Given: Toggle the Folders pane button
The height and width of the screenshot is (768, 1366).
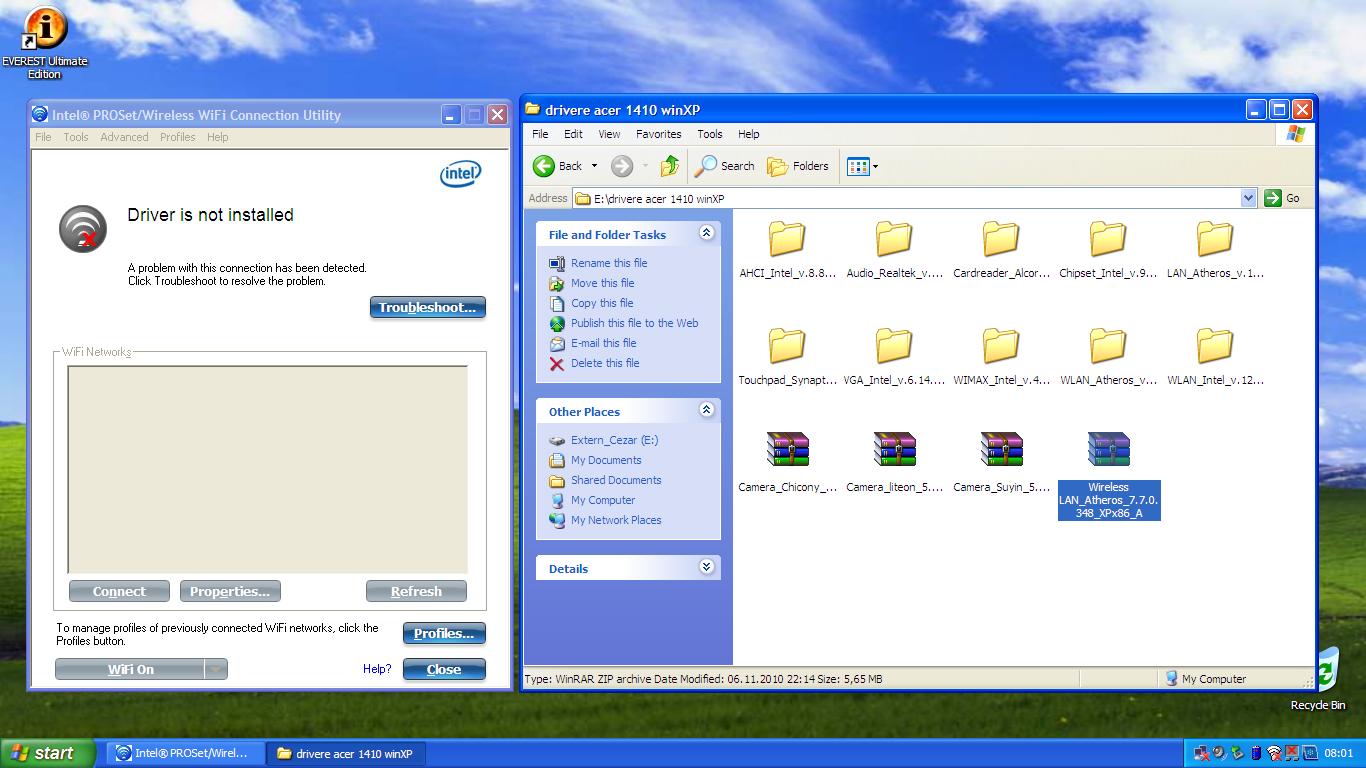Looking at the screenshot, I should [798, 166].
